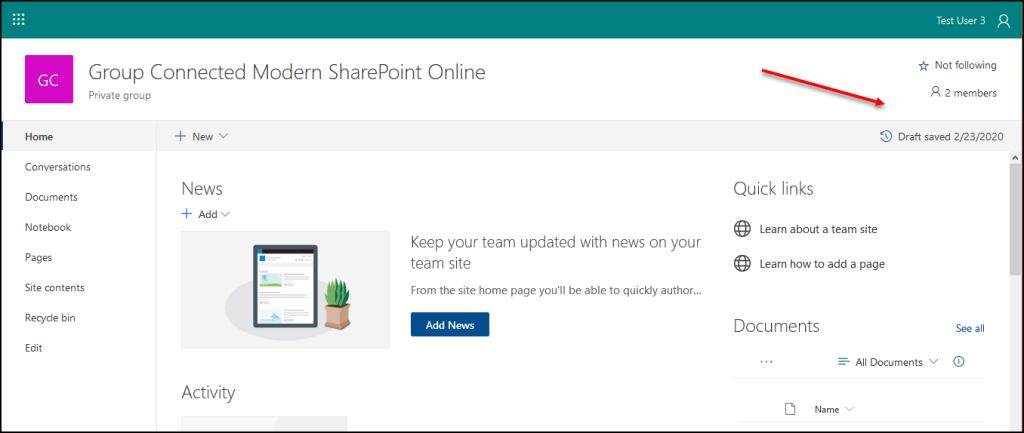Open Site contents in the left navigation
The height and width of the screenshot is (433, 1024).
[55, 288]
